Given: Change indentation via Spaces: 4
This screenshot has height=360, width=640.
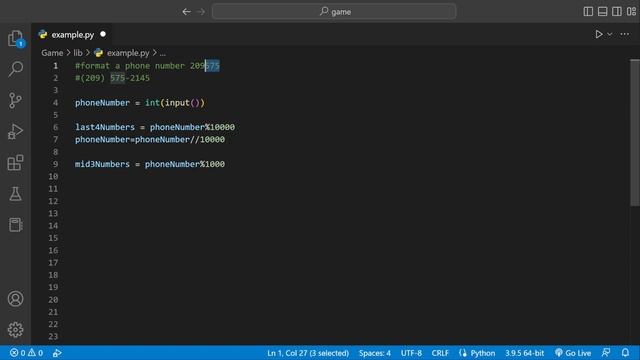Looking at the screenshot, I should 375,353.
